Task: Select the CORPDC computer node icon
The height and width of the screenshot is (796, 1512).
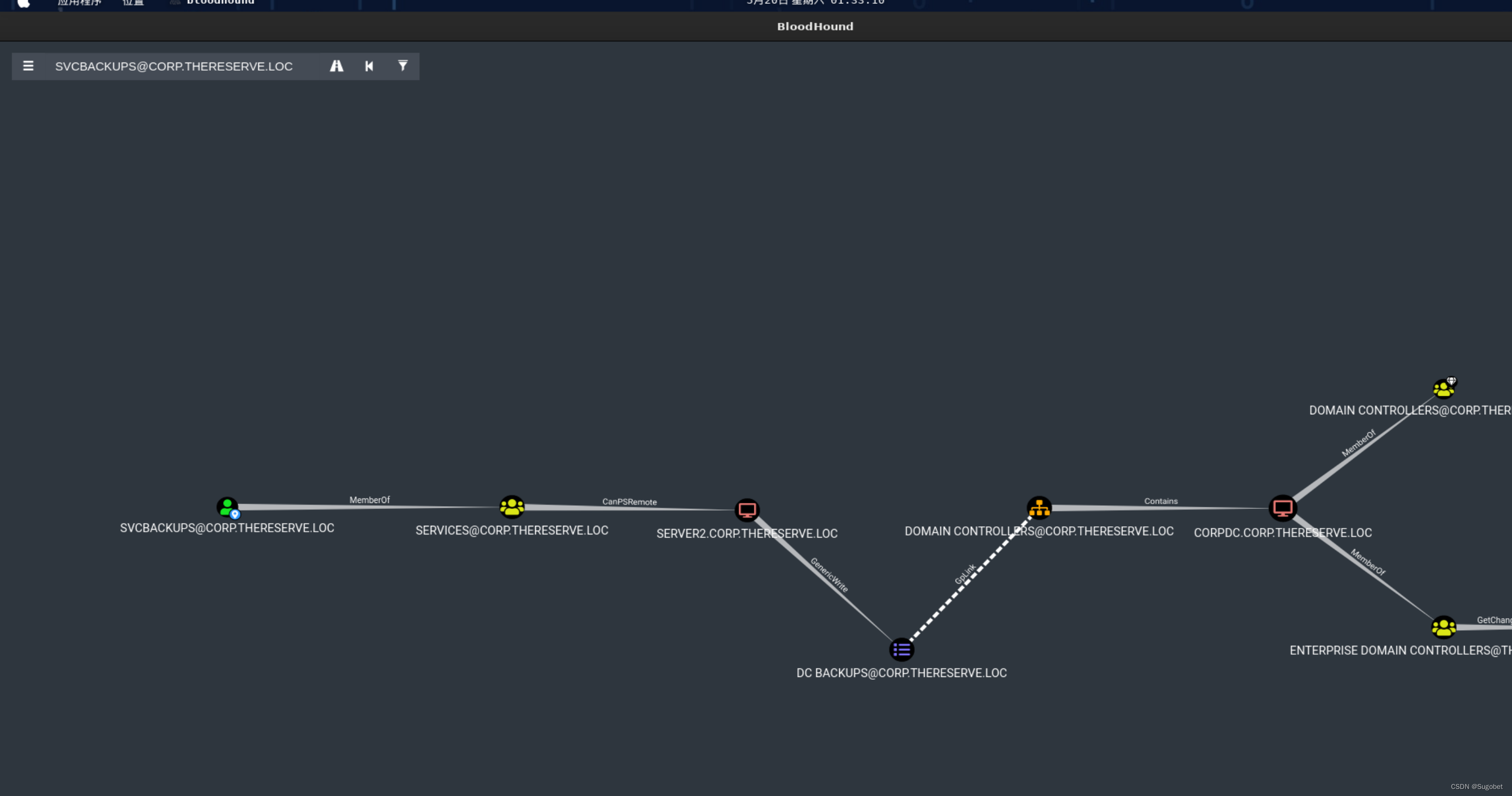Action: (1282, 508)
